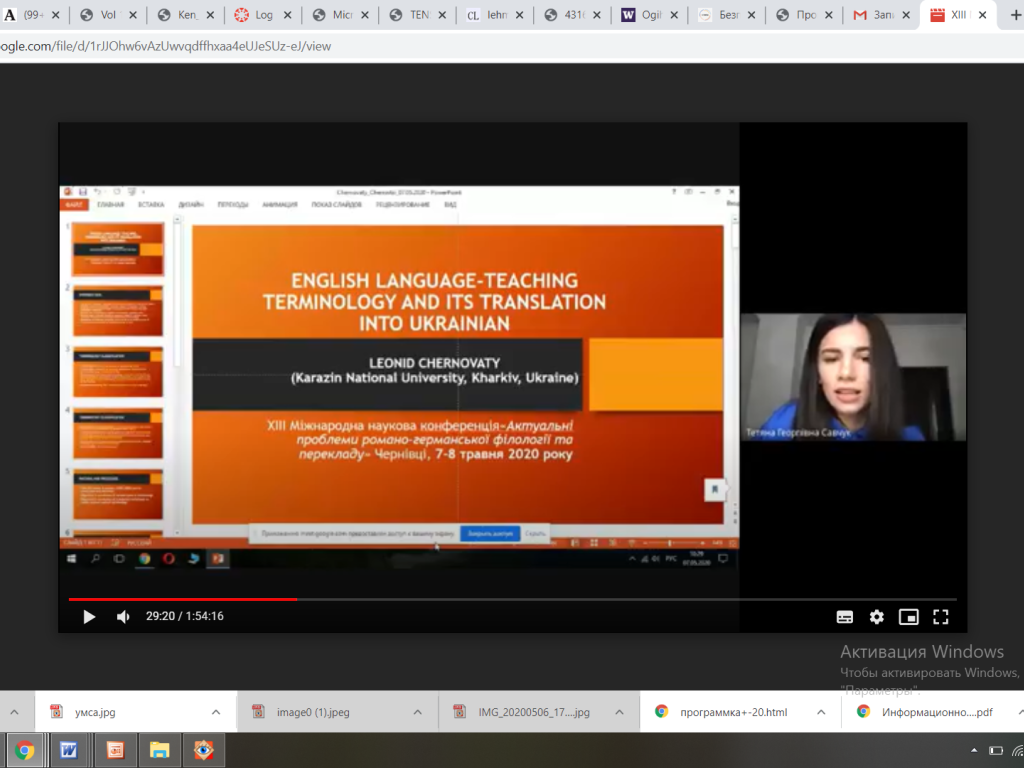Viewport: 1024px width, 768px height.
Task: Open a new browser tab
Action: pyautogui.click(x=1015, y=14)
